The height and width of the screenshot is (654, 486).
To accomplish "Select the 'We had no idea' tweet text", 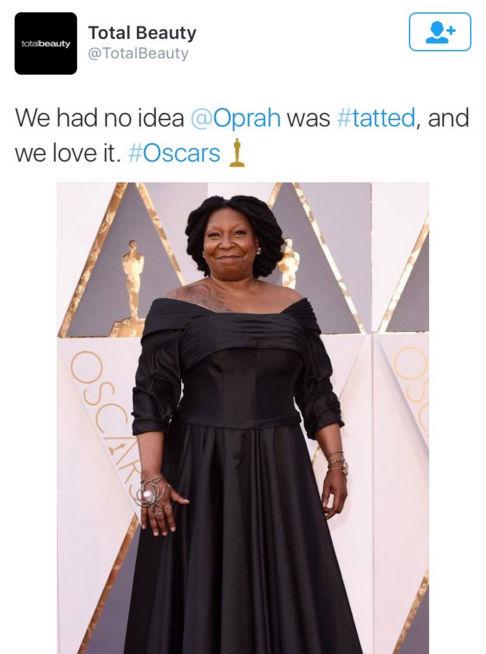I will (x=100, y=118).
